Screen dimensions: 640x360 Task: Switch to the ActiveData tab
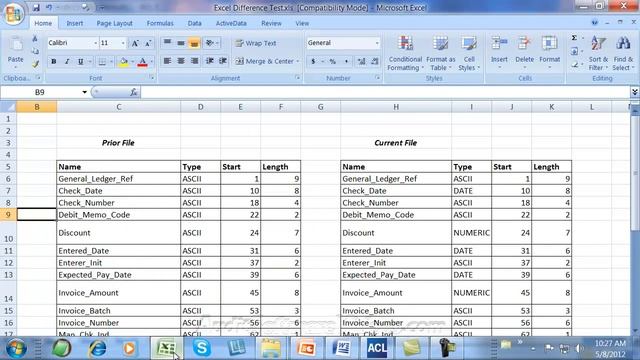[x=231, y=23]
